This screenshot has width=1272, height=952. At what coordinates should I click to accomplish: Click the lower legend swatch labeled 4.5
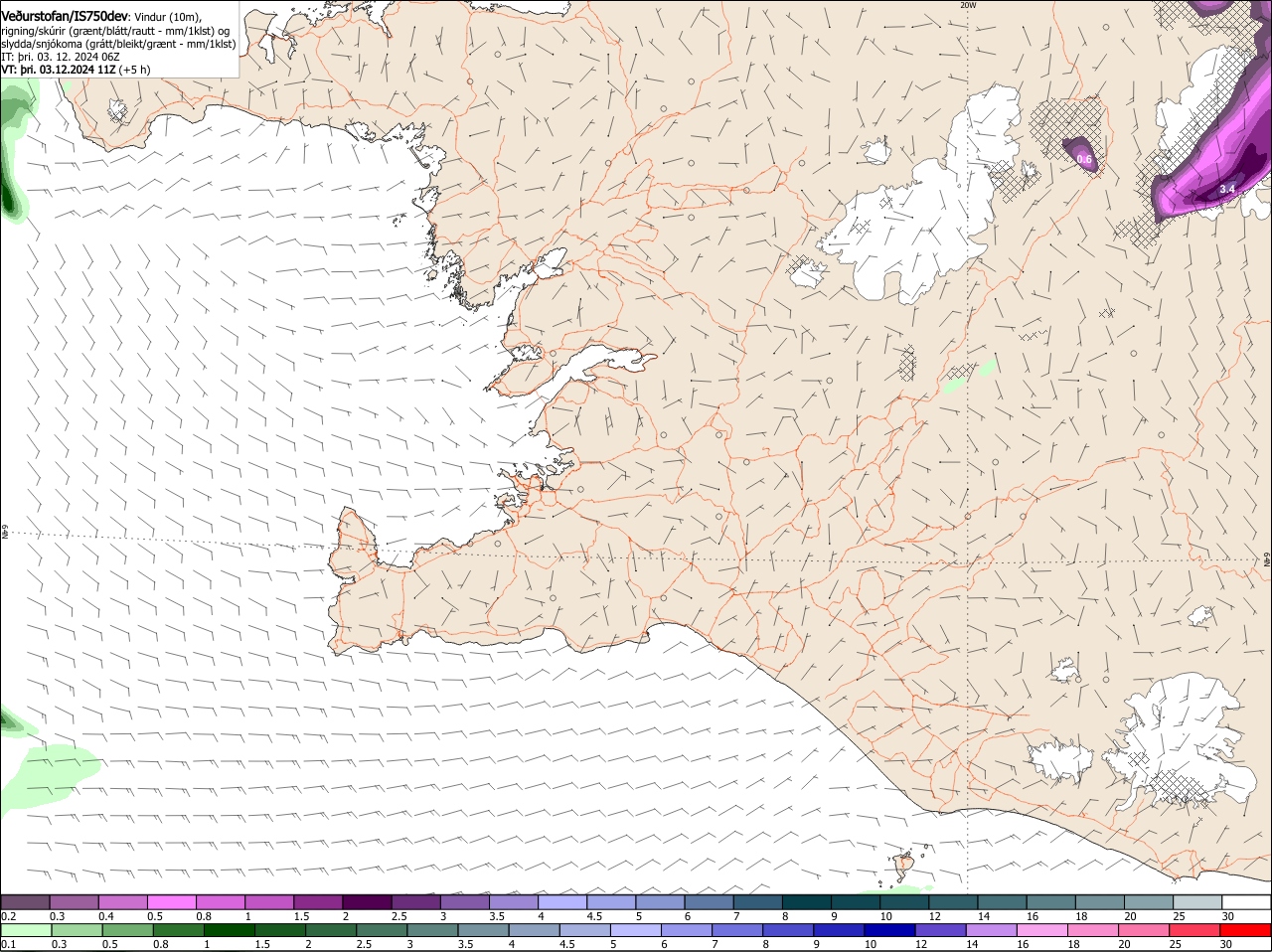[584, 930]
